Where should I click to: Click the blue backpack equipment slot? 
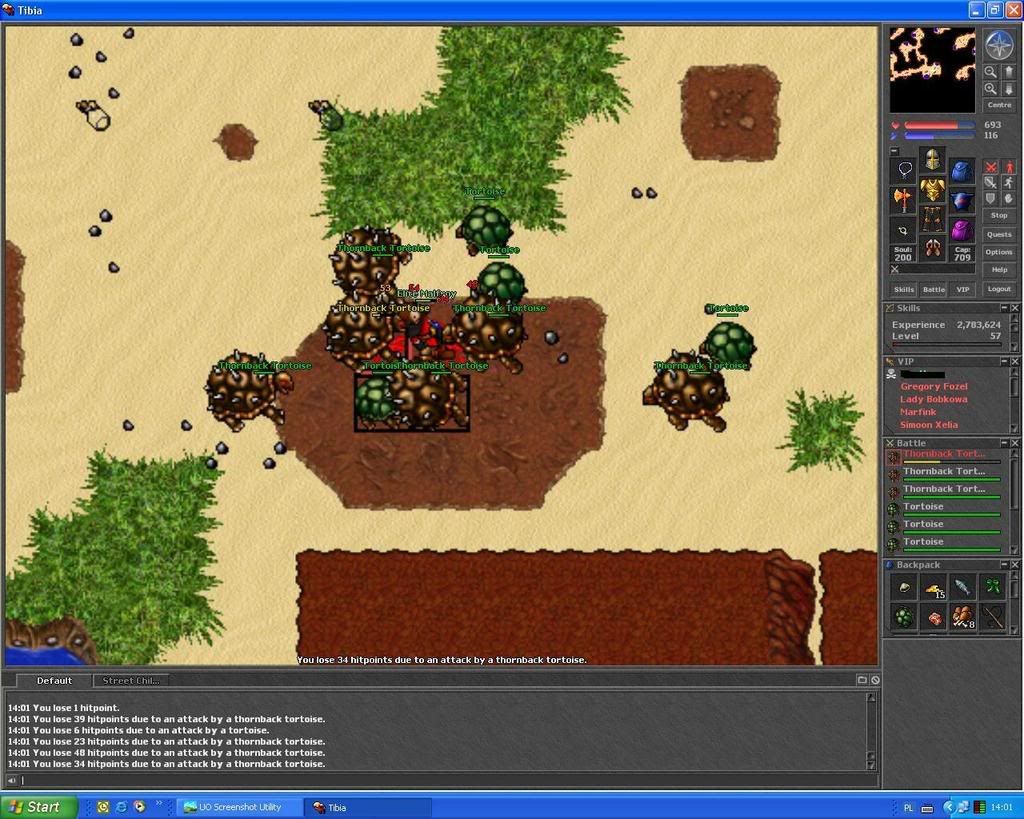(x=961, y=171)
